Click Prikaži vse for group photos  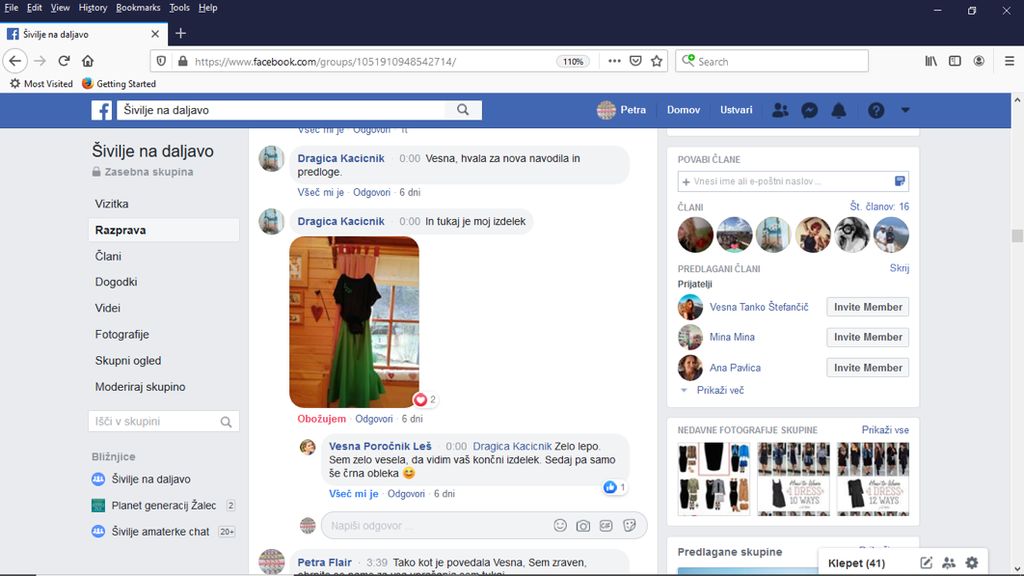[x=885, y=430]
